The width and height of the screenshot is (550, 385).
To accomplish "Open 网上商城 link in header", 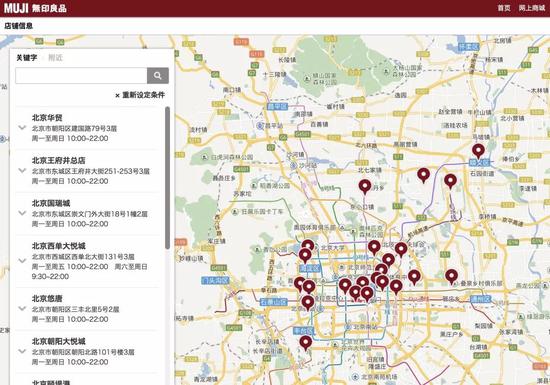I will tap(532, 8).
